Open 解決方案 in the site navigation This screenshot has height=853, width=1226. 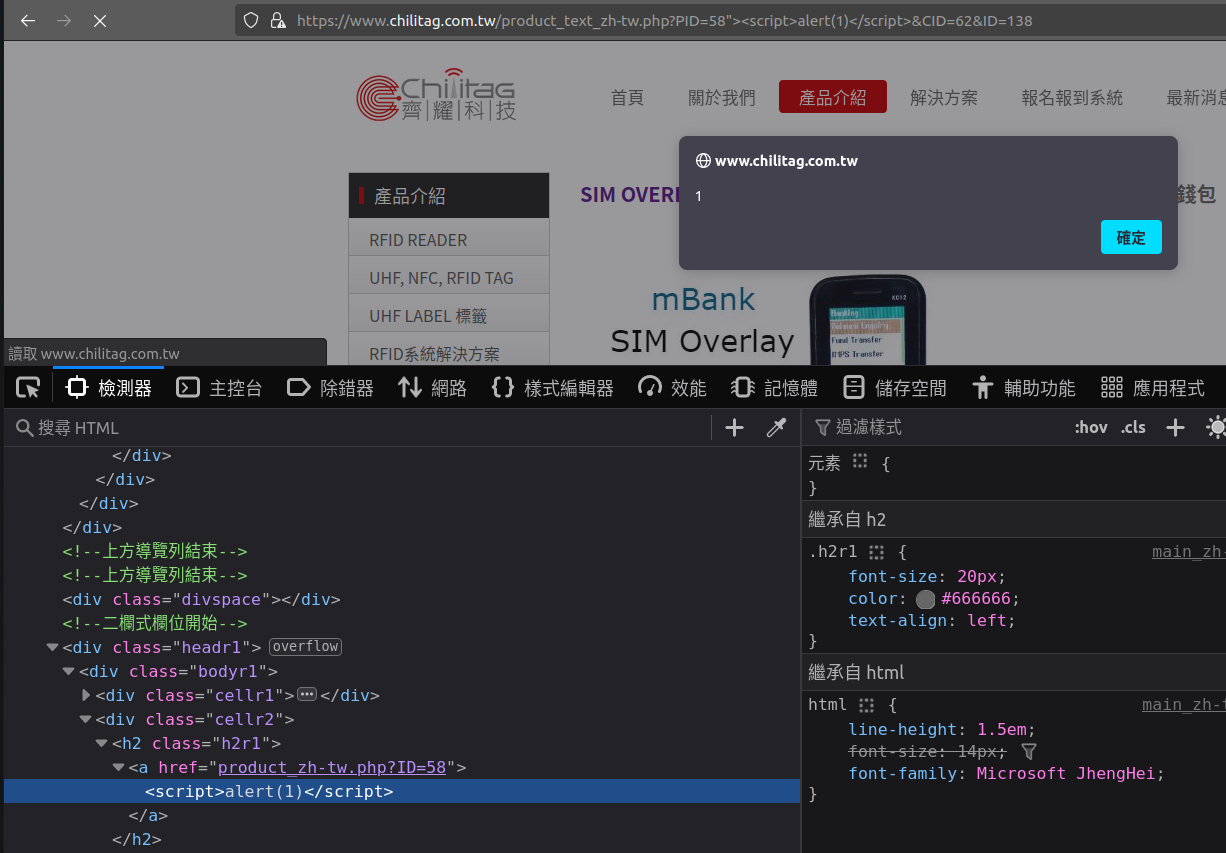[x=944, y=98]
